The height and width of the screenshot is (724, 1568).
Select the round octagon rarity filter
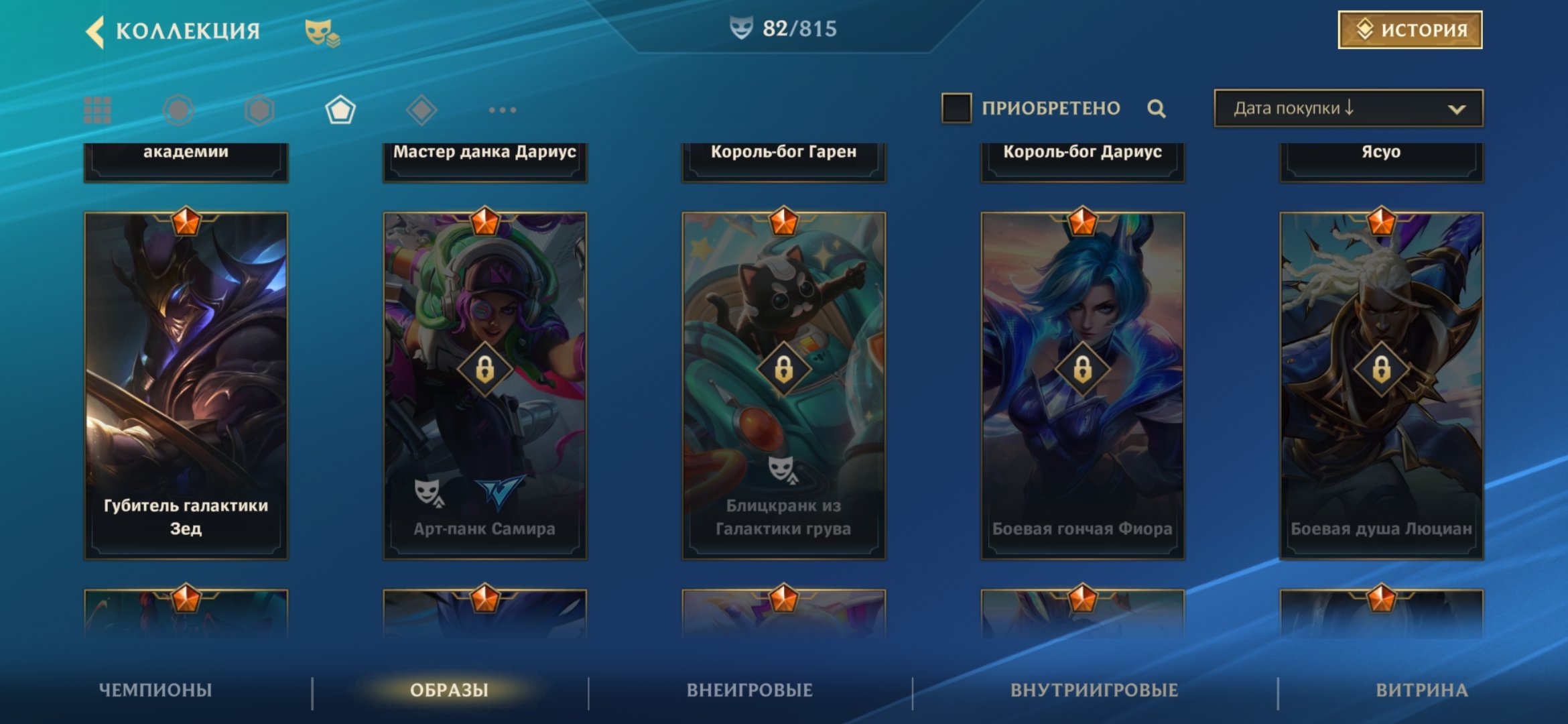pos(178,110)
